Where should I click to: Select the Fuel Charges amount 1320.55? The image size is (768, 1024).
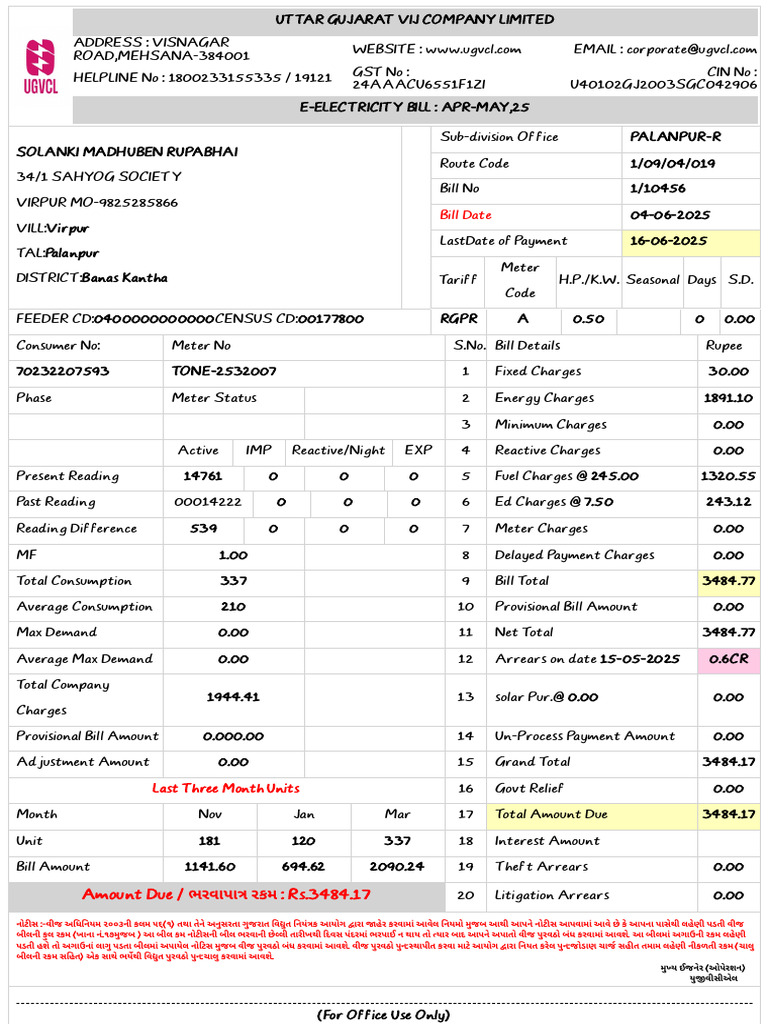(728, 476)
